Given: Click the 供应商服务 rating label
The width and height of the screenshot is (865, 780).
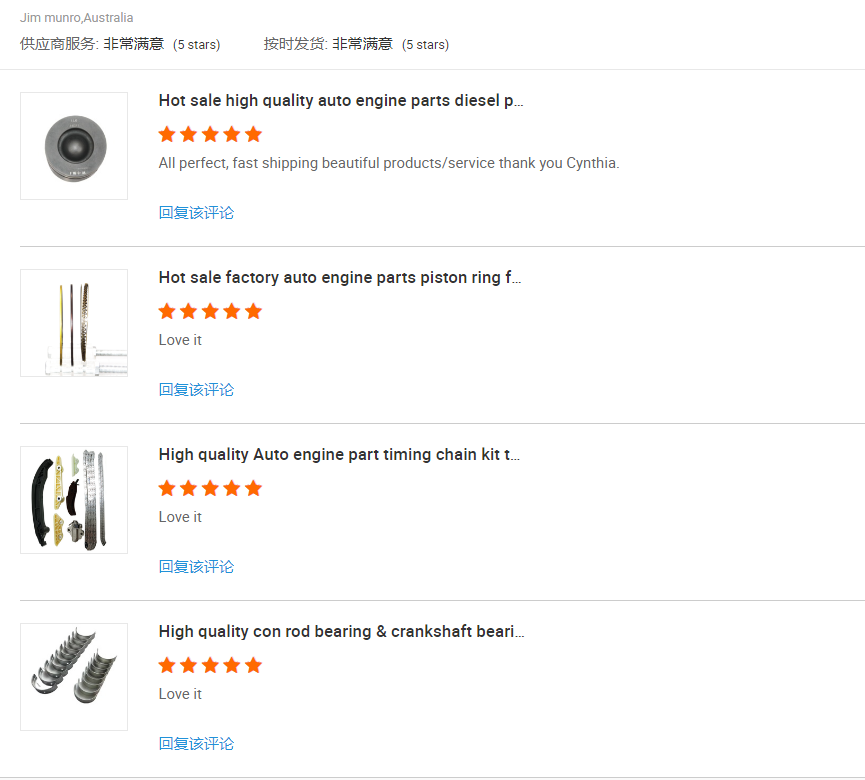Looking at the screenshot, I should (59, 44).
